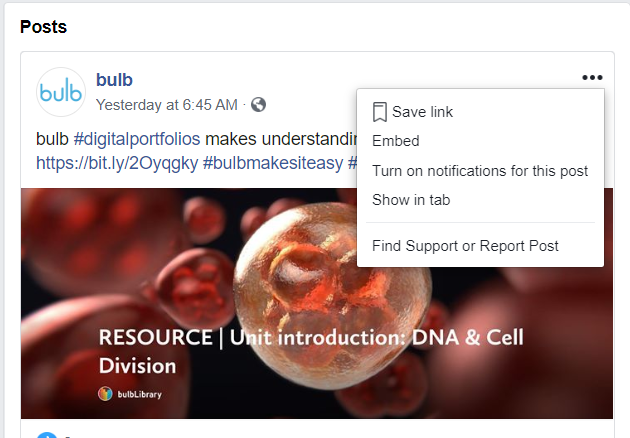Click the #bulbmakesiteasy hashtag
This screenshot has height=438, width=630.
pos(273,163)
